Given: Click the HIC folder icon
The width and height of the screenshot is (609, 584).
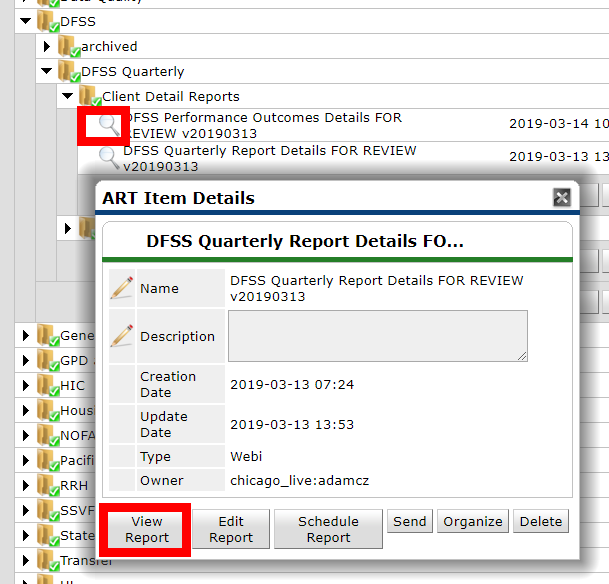Looking at the screenshot, I should [x=48, y=386].
